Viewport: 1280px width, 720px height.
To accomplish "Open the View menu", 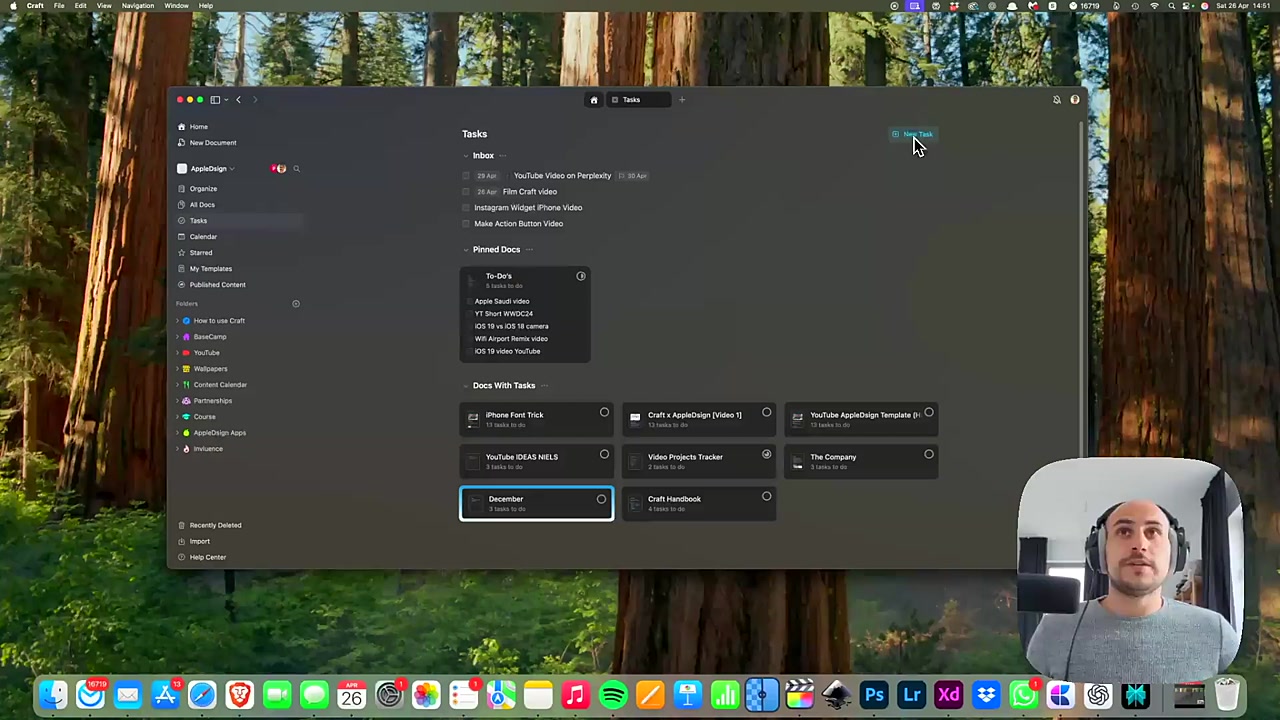I will point(104,6).
